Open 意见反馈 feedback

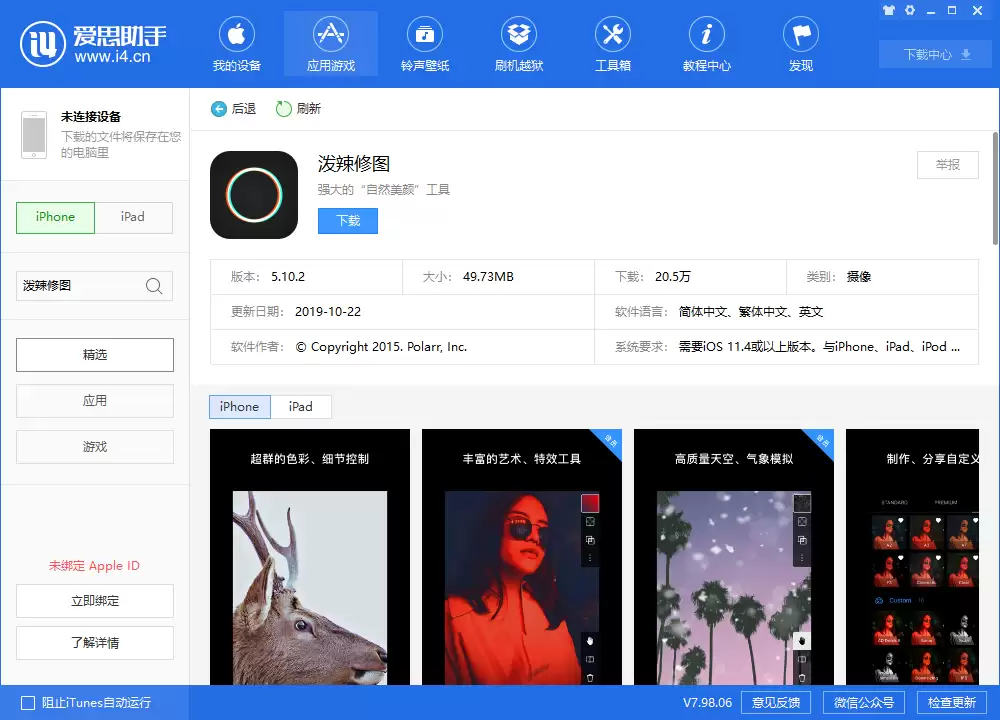776,703
